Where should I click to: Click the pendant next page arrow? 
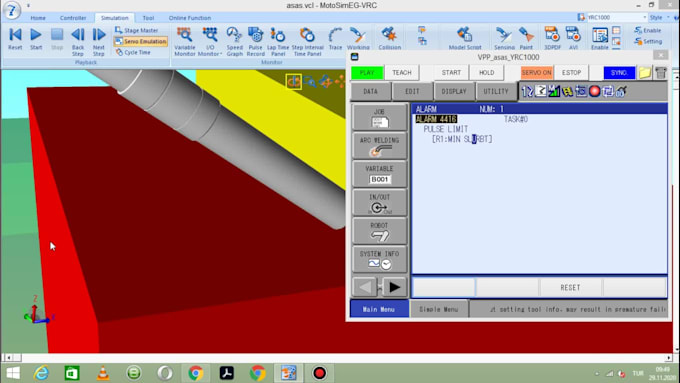pos(394,287)
